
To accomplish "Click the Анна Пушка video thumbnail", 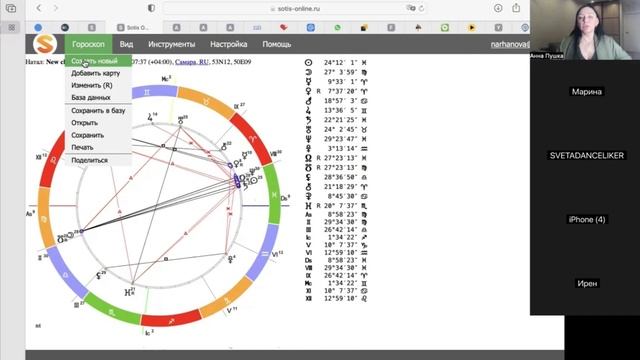I will pyautogui.click(x=584, y=30).
